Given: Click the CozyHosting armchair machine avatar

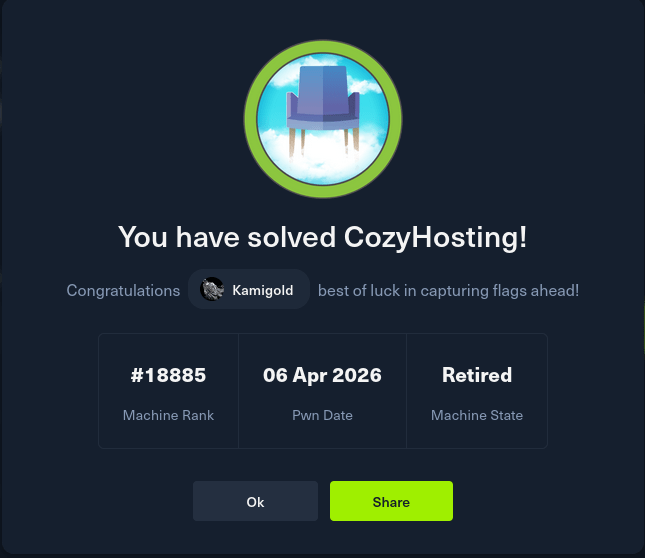Looking at the screenshot, I should (323, 119).
